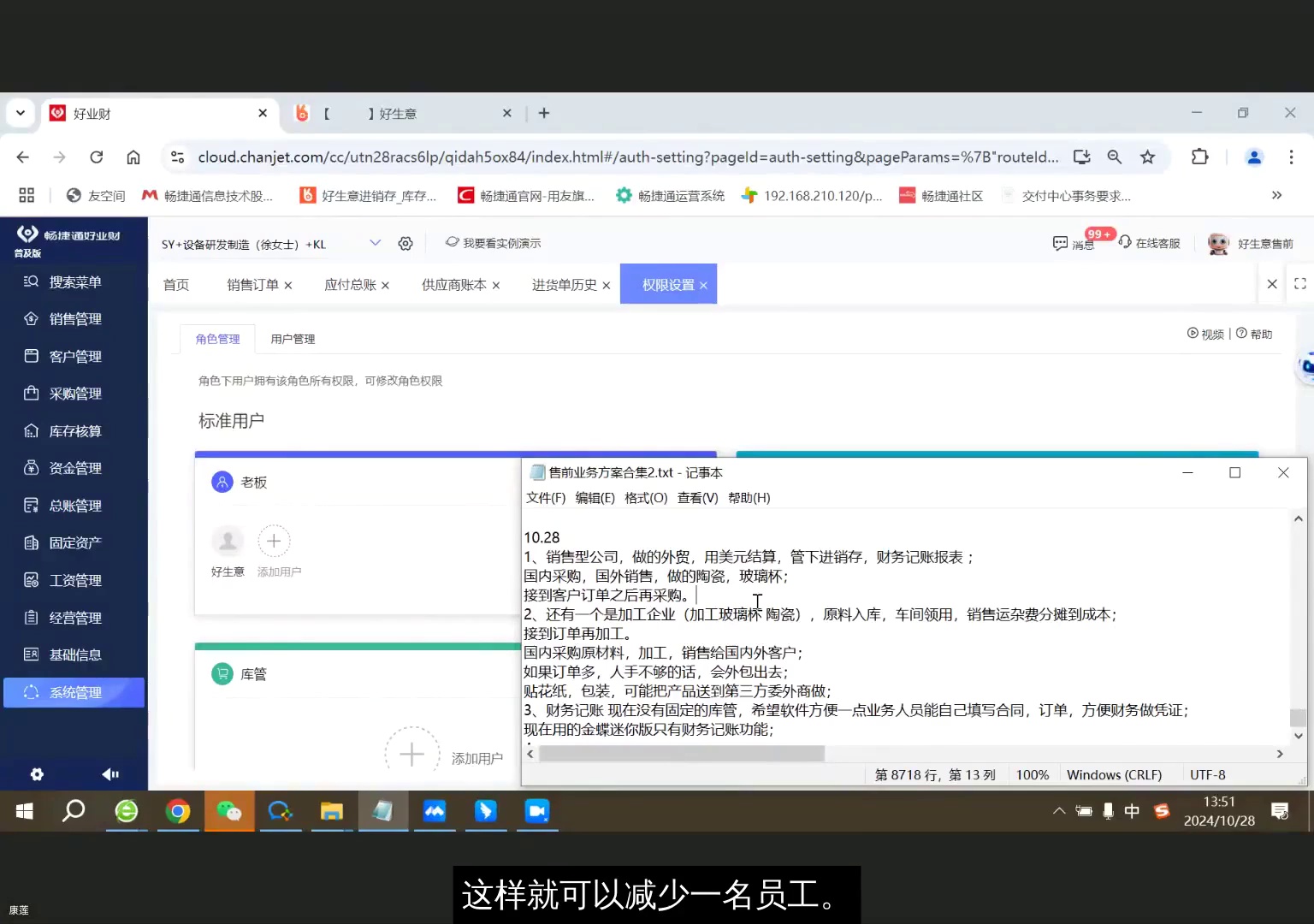Open the 帮助 help link
The width and height of the screenshot is (1314, 924).
tap(1254, 334)
